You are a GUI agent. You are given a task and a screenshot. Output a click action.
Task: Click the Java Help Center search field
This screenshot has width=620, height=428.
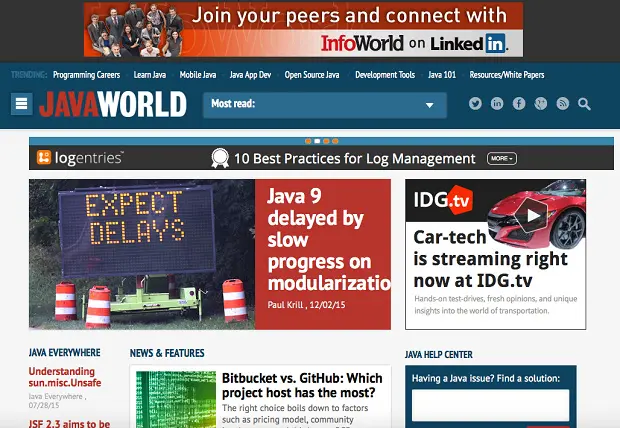point(490,405)
